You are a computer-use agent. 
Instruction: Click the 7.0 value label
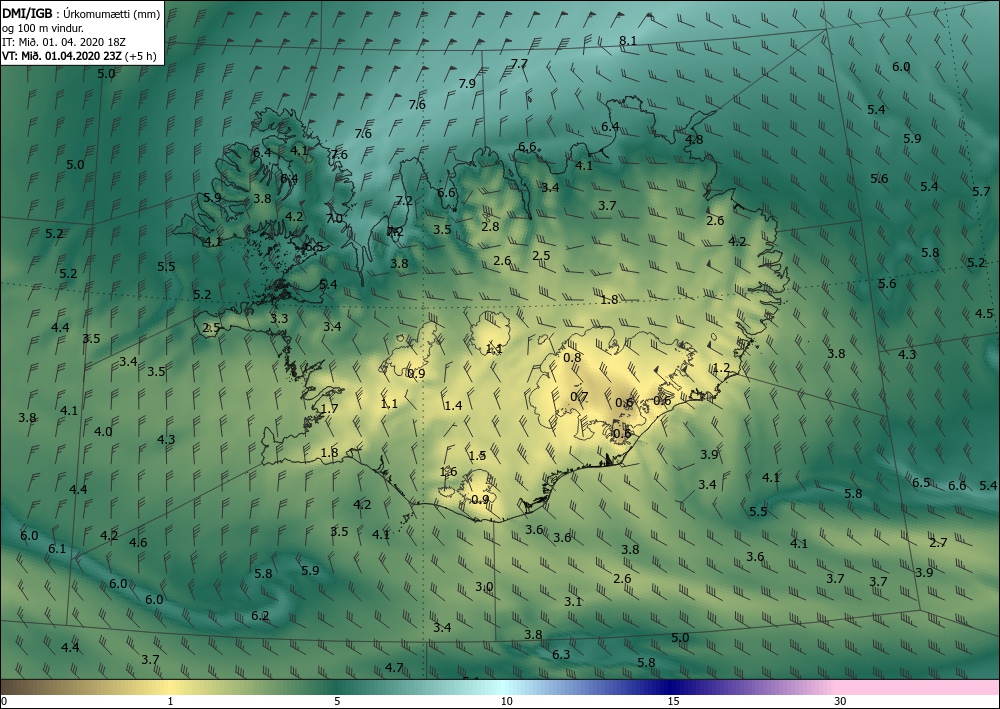click(x=334, y=219)
